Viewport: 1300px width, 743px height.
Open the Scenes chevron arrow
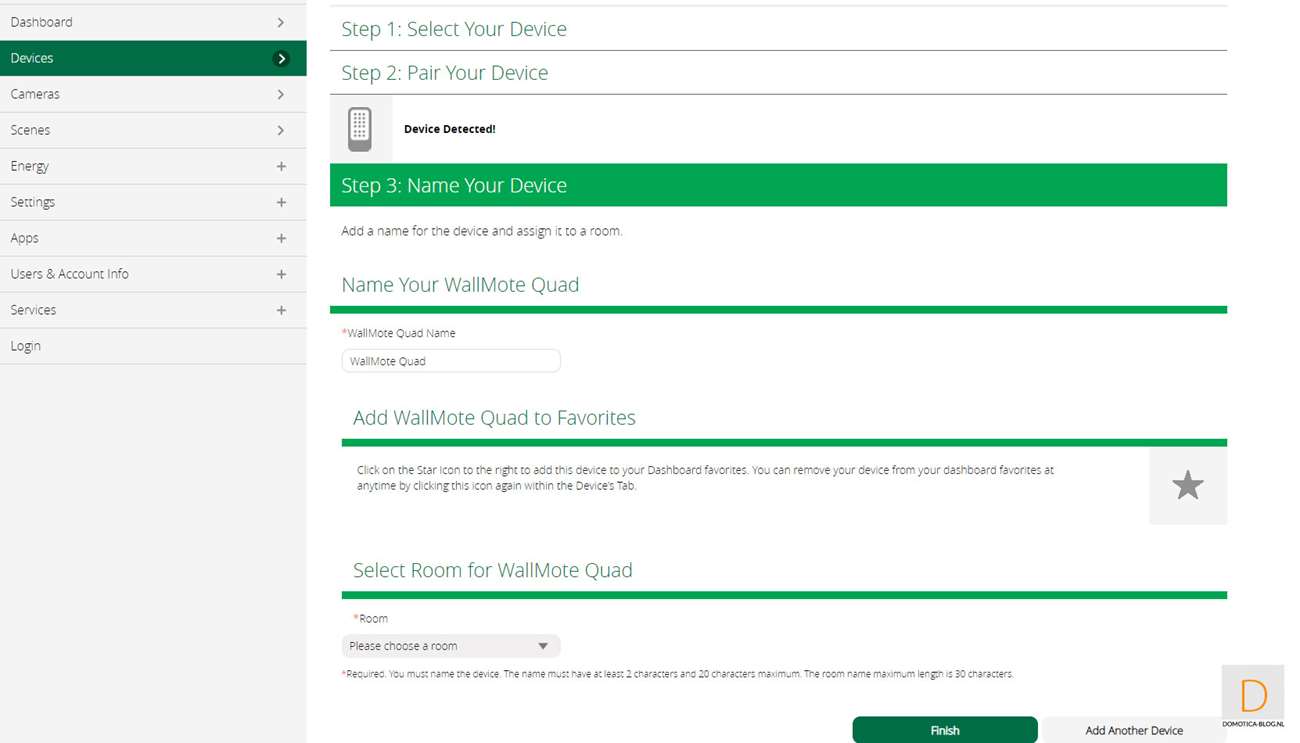click(x=281, y=131)
